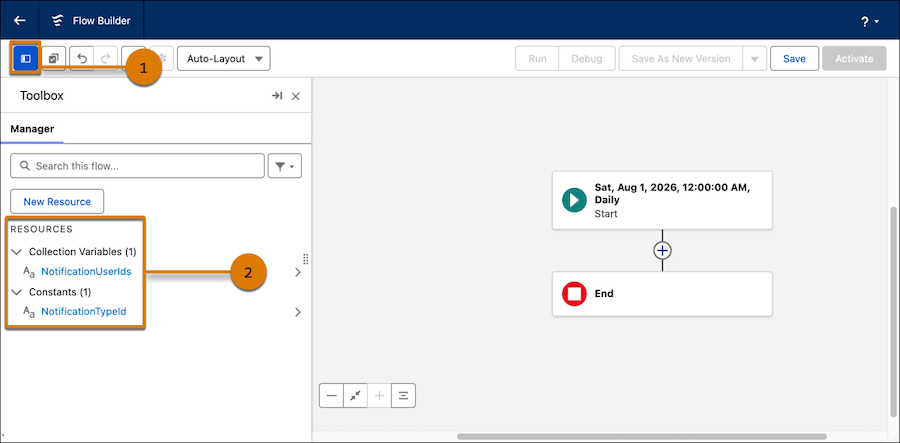Select the Manager tab
The width and height of the screenshot is (900, 443).
pos(32,129)
